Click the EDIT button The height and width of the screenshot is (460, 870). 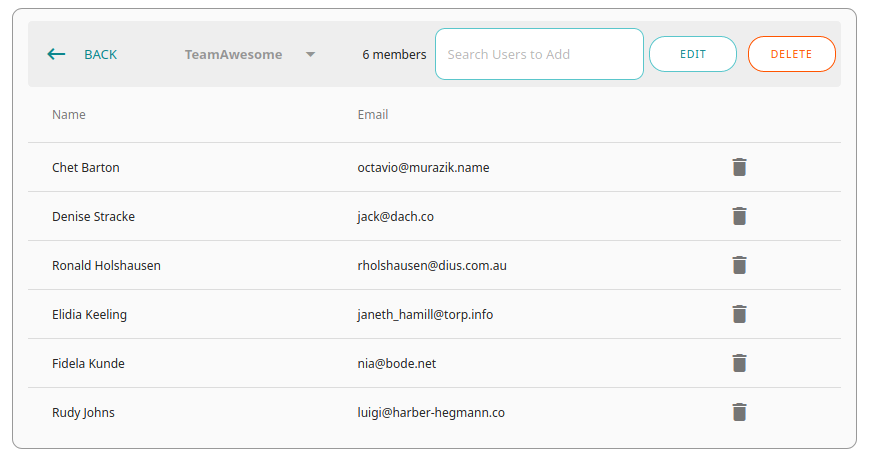coord(693,54)
